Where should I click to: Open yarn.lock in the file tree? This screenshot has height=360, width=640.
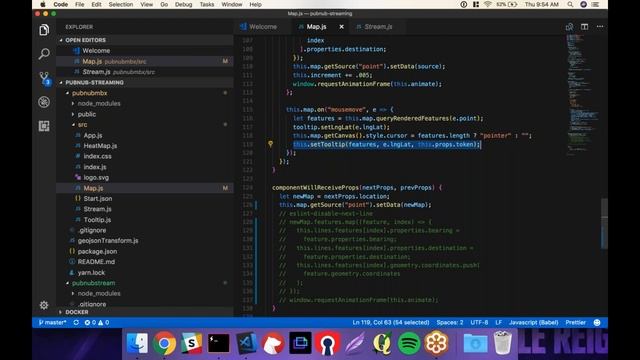(x=91, y=272)
